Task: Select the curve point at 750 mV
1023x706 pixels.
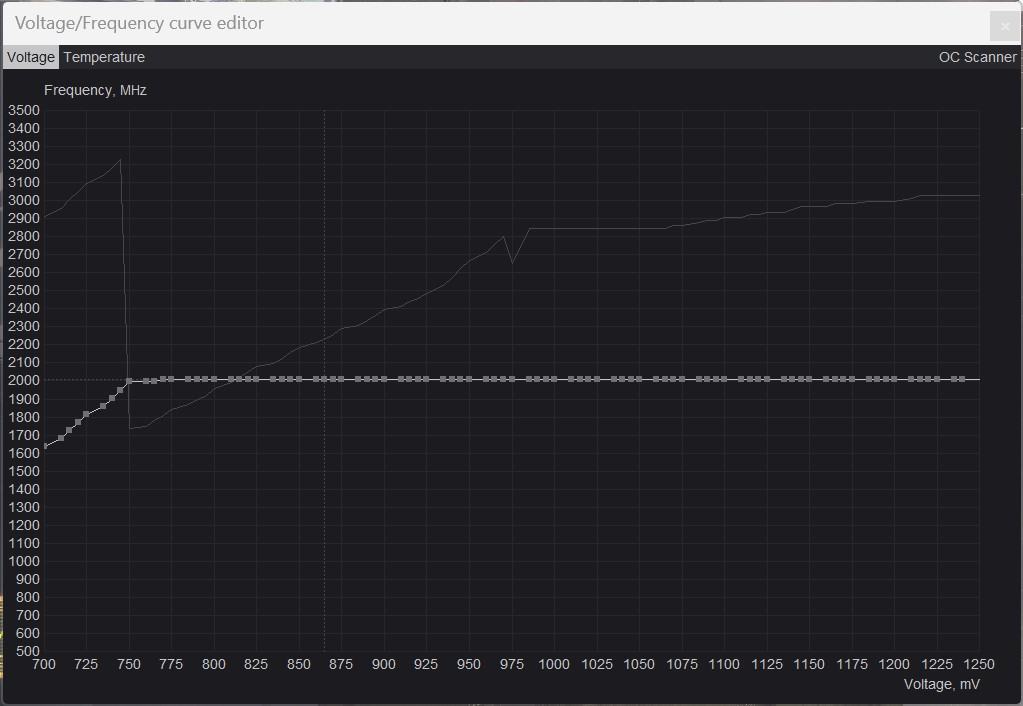Action: point(129,381)
